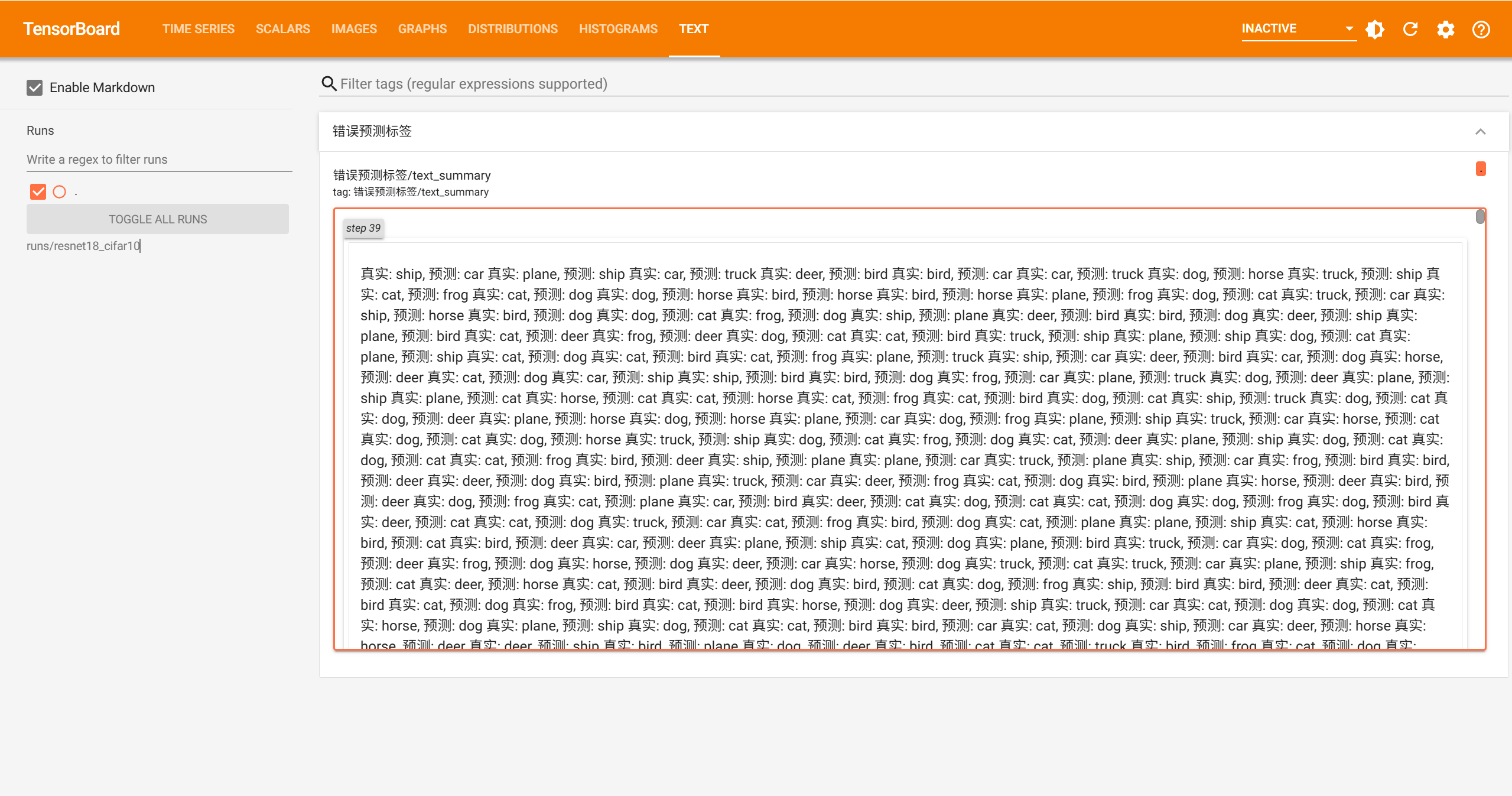Toggle the light/dark theme icon
Screen dimensions: 1512x796
1375,29
